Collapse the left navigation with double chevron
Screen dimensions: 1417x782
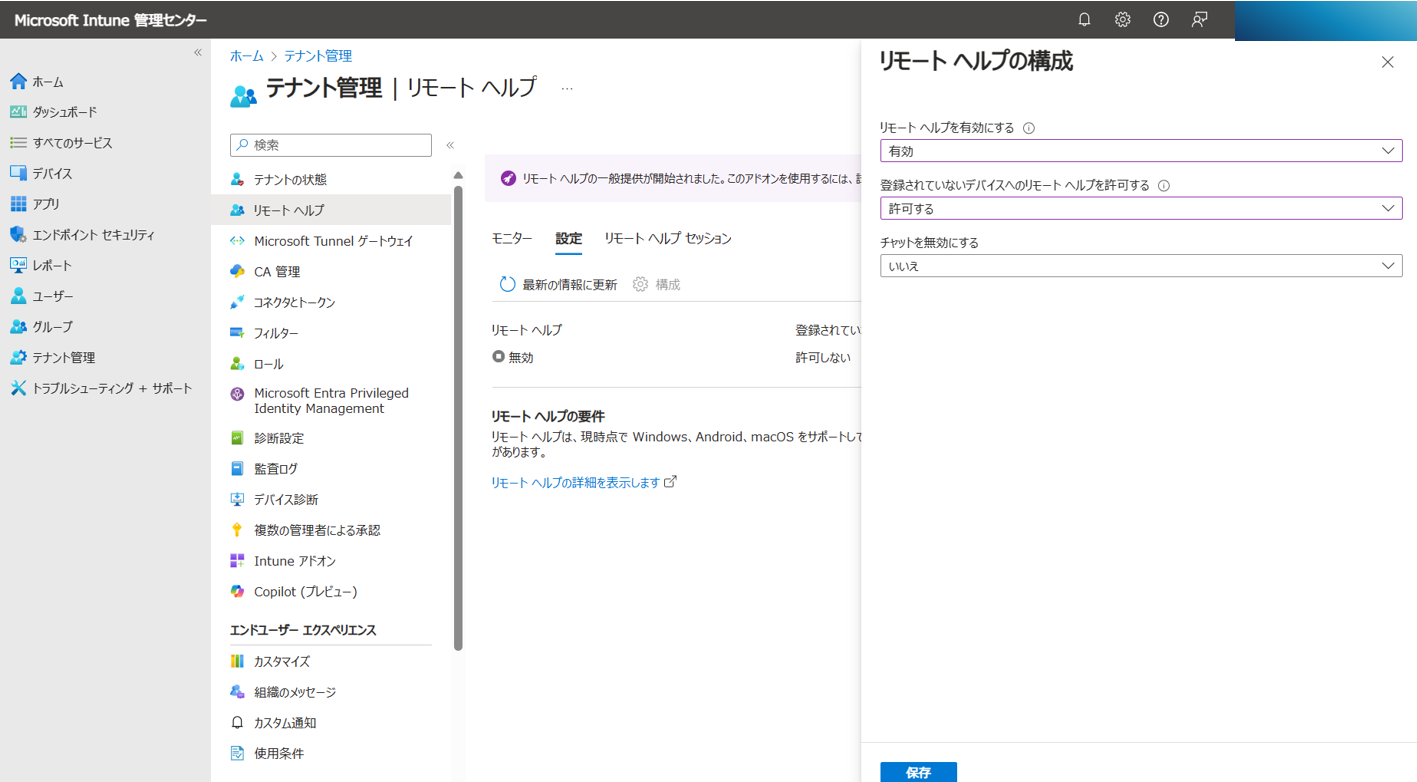coord(197,53)
